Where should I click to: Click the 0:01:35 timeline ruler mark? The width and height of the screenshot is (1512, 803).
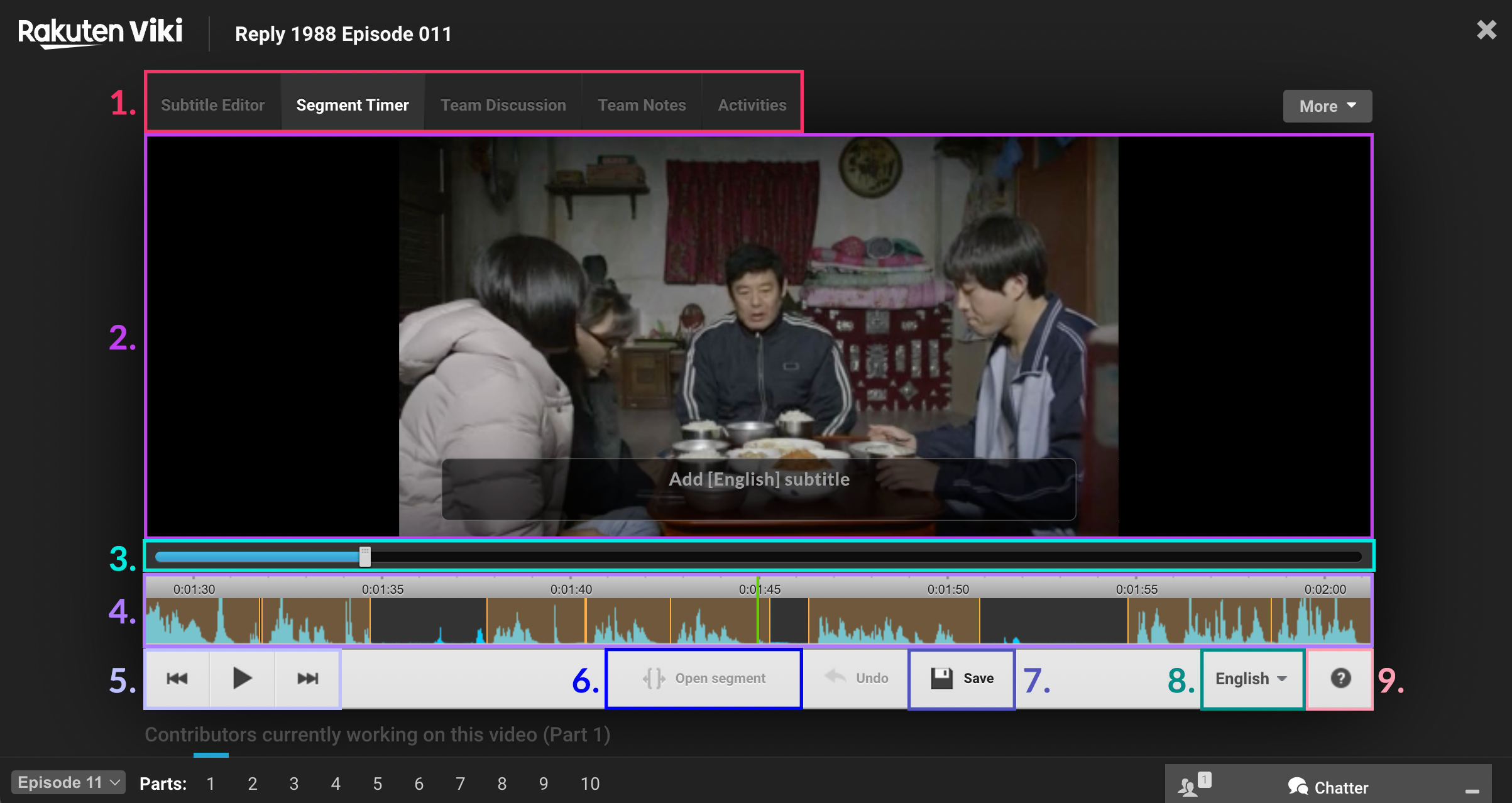coord(382,589)
